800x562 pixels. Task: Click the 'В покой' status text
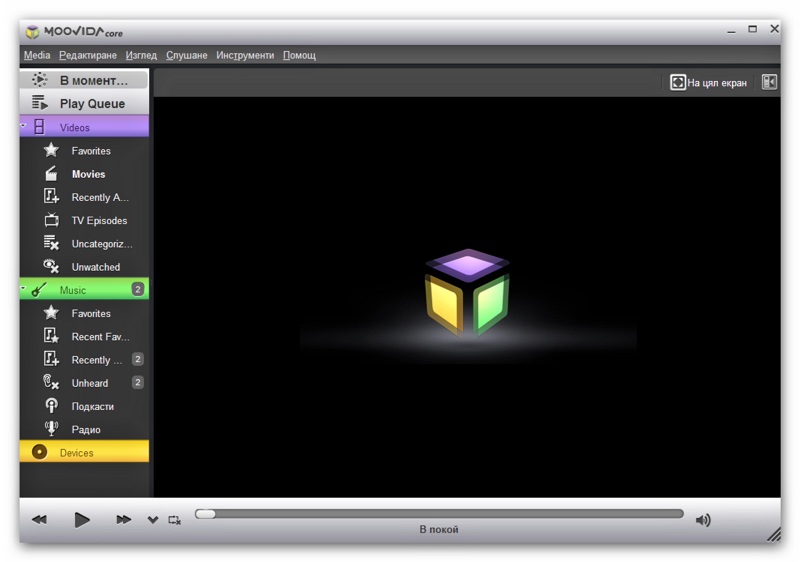click(x=439, y=529)
